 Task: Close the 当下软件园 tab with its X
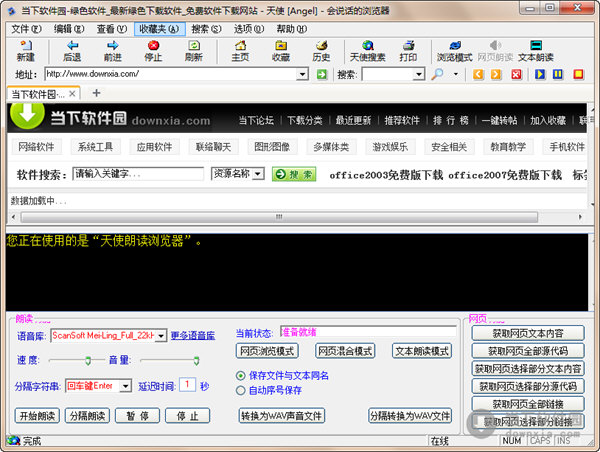[72, 94]
